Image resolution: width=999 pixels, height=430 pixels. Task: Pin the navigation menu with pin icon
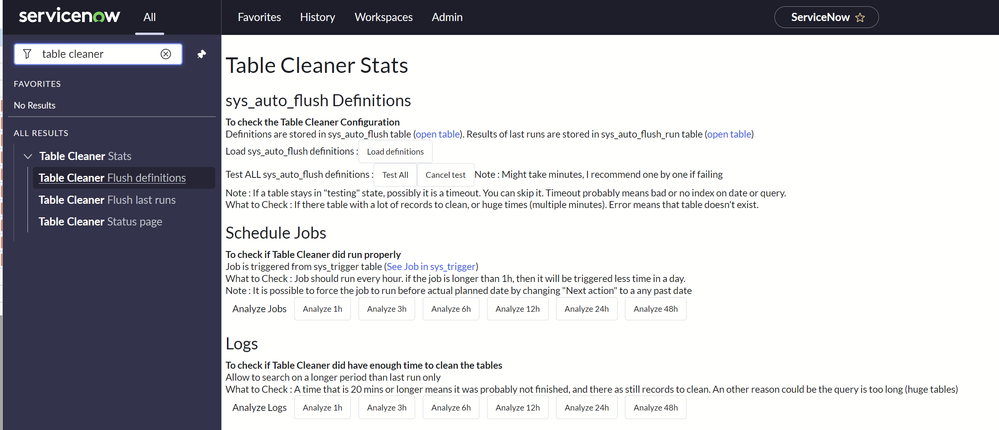tap(201, 54)
